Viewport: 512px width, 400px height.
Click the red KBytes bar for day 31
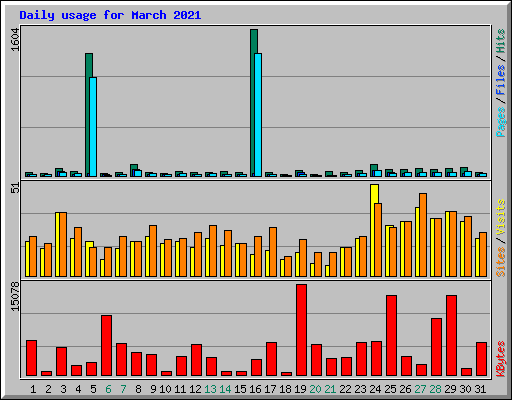tap(481, 359)
